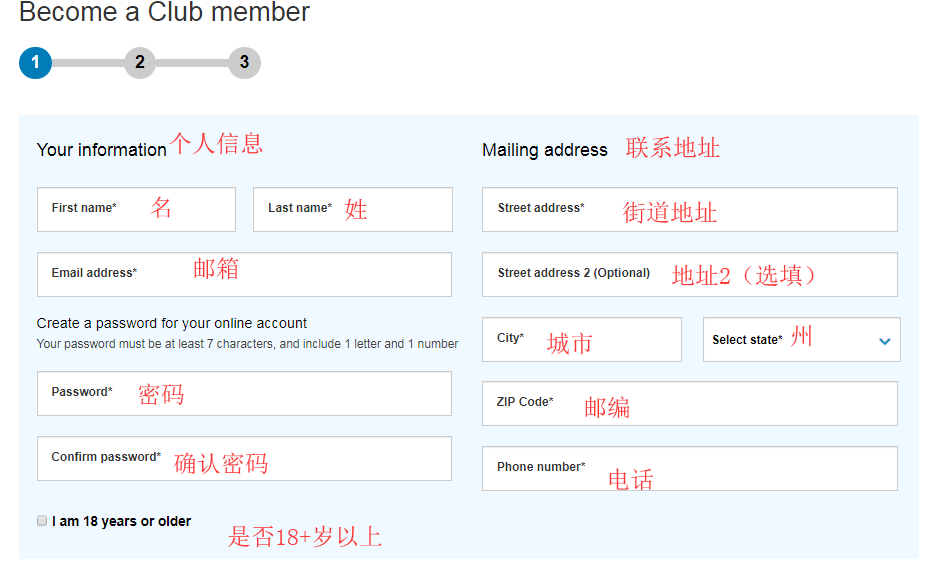The width and height of the screenshot is (945, 563).
Task: Open the Select state dropdown arrow
Action: point(884,341)
